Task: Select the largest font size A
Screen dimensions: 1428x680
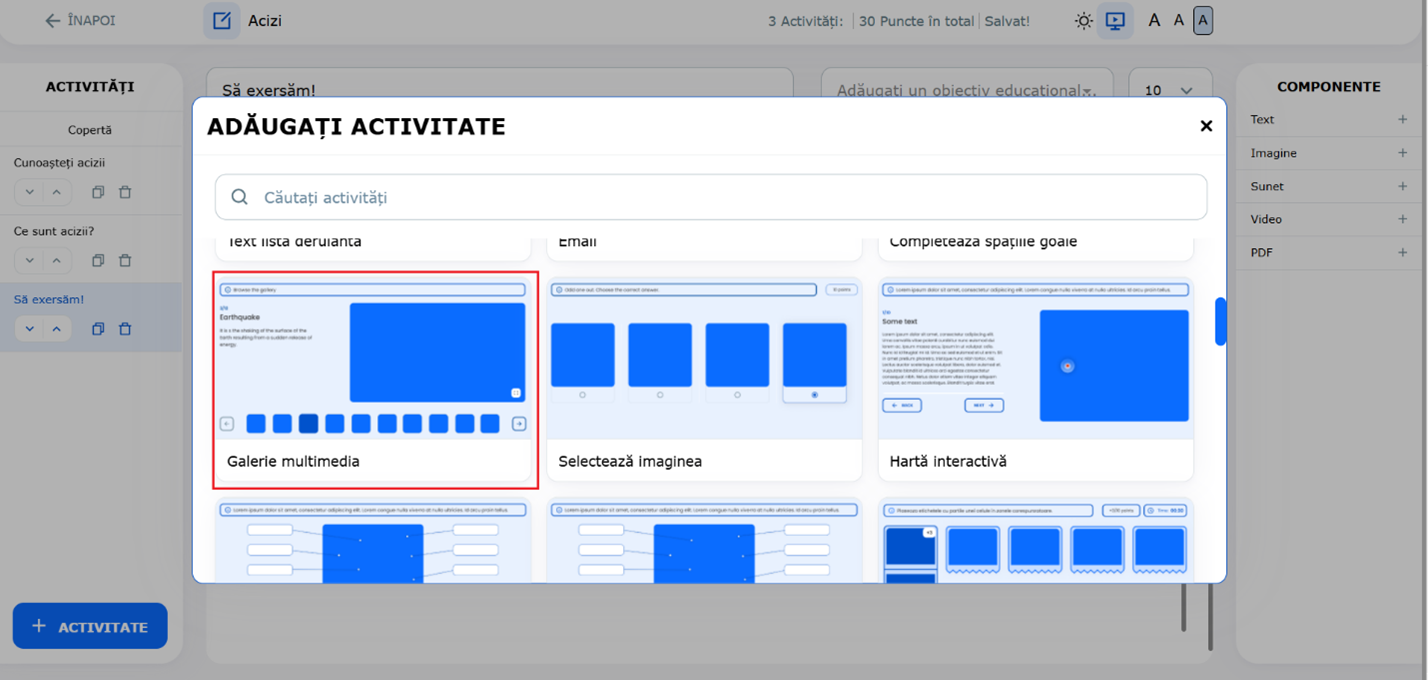Action: (x=1203, y=20)
